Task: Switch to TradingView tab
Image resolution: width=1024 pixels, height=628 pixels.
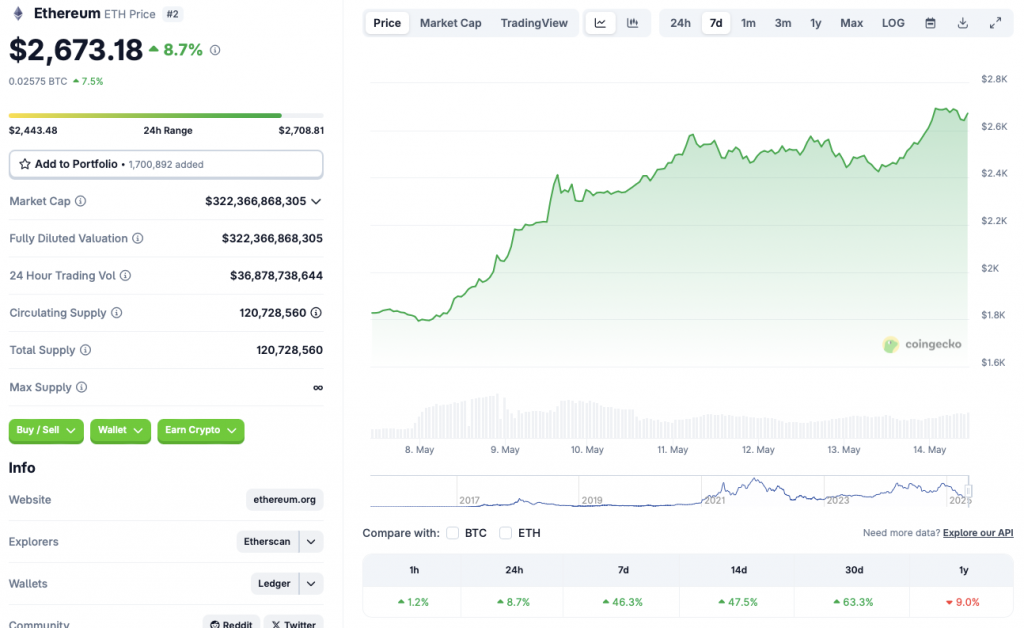Action: 534,23
